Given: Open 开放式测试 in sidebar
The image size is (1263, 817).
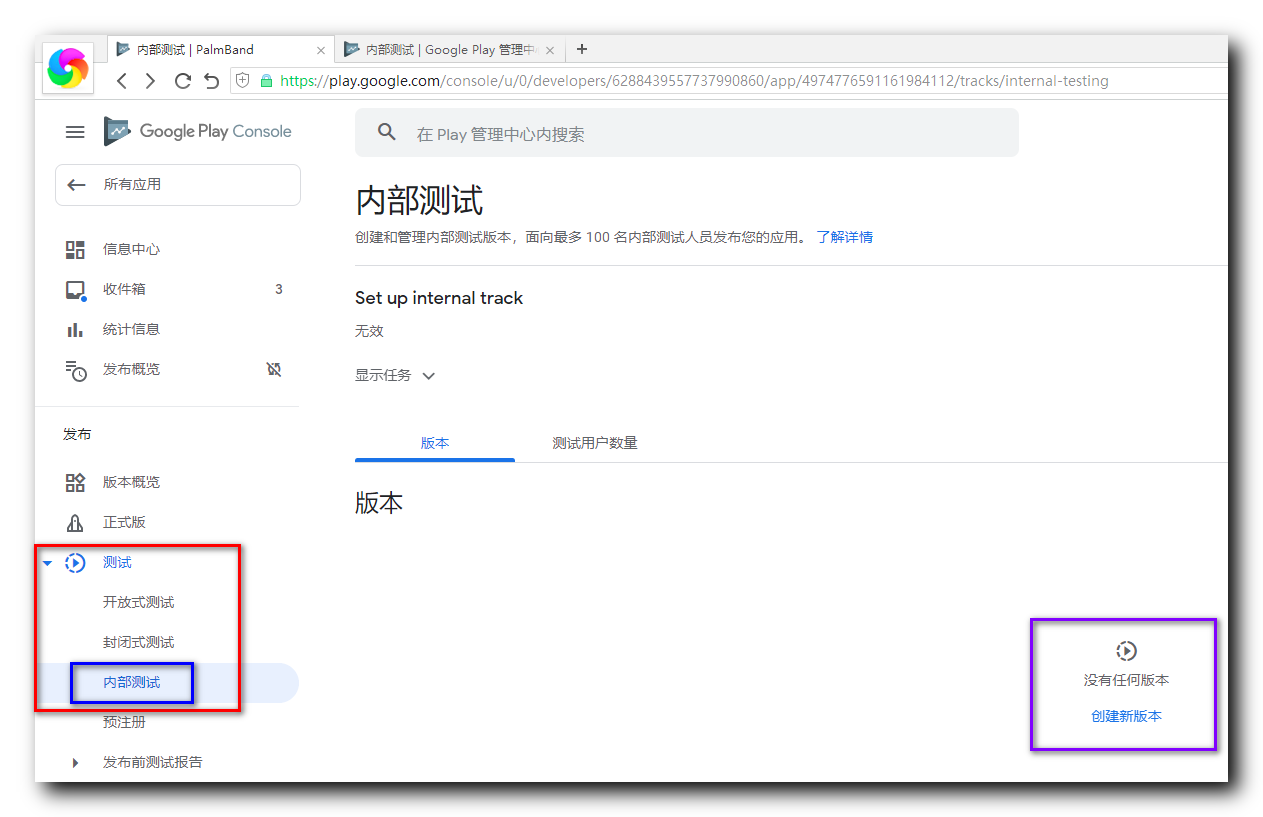Looking at the screenshot, I should click(139, 602).
